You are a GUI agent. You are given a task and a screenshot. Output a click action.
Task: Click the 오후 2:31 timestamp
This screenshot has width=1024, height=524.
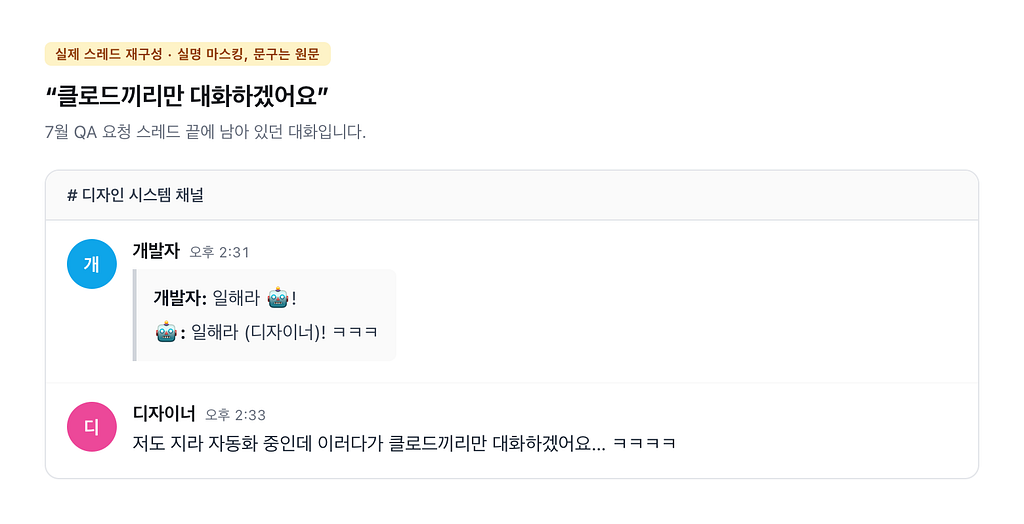(x=219, y=252)
